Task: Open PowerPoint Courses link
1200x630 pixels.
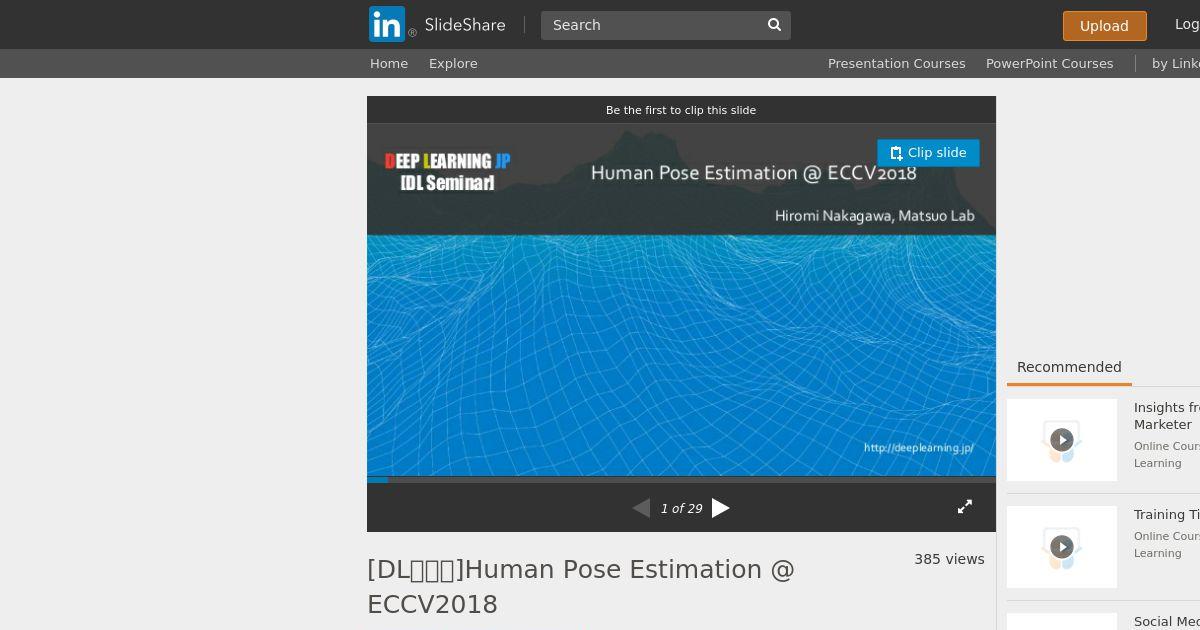Action: (1049, 63)
